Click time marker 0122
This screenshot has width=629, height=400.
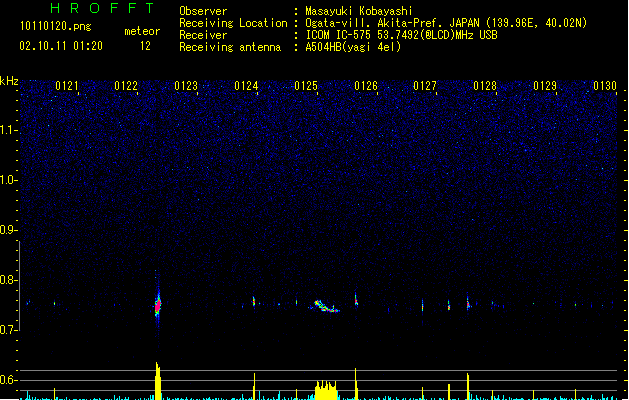pos(126,86)
